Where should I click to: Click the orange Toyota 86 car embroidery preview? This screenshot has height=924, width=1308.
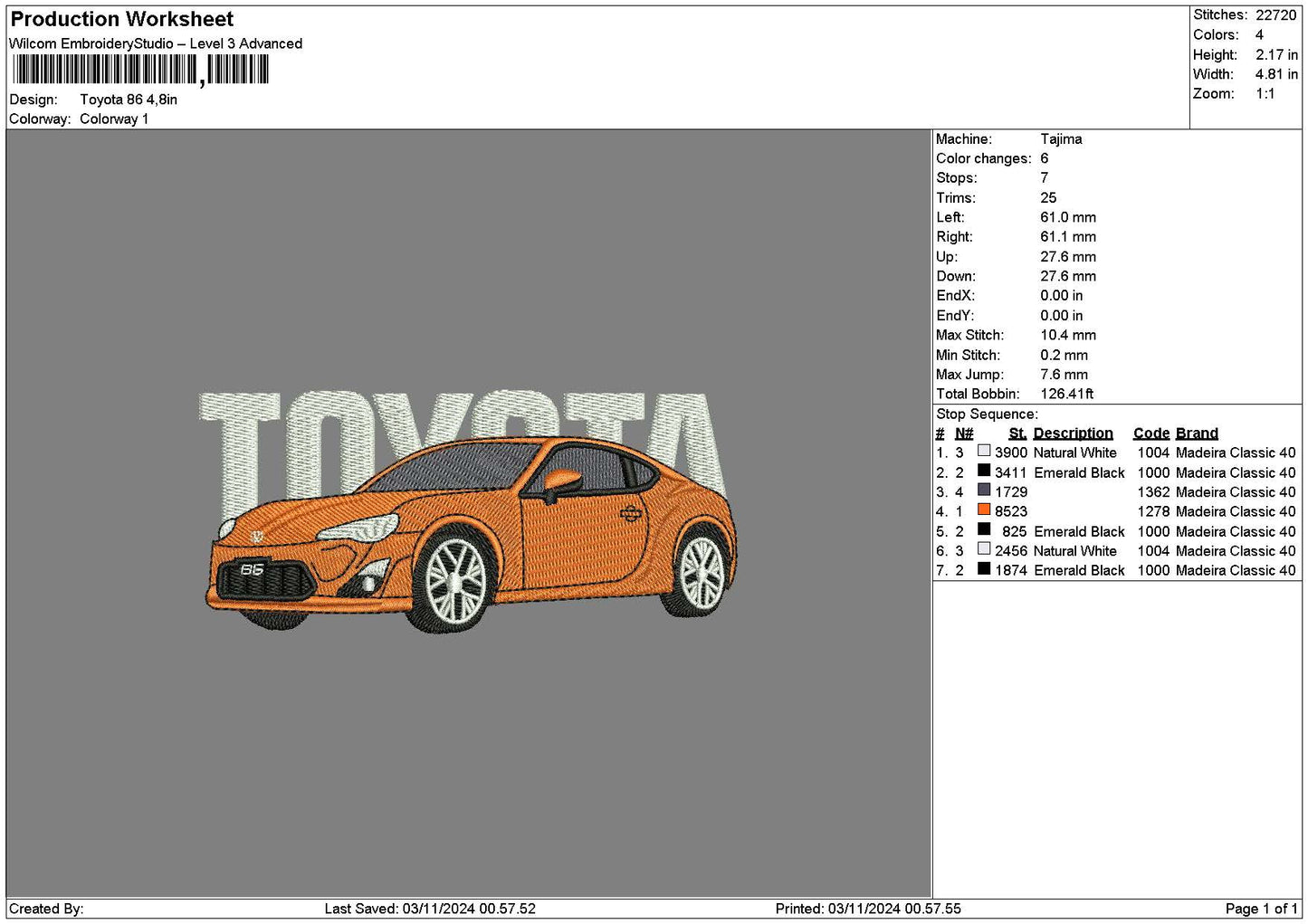click(471, 534)
